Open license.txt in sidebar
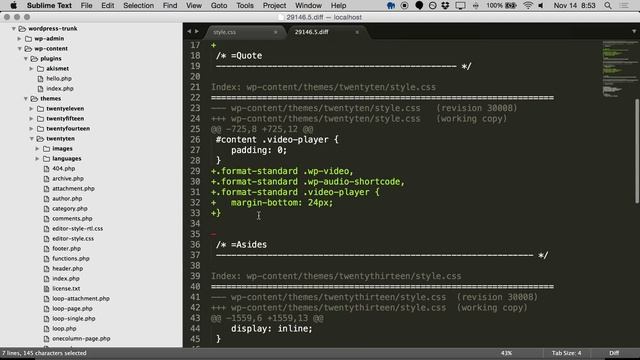This screenshot has width=640, height=360. (66, 289)
